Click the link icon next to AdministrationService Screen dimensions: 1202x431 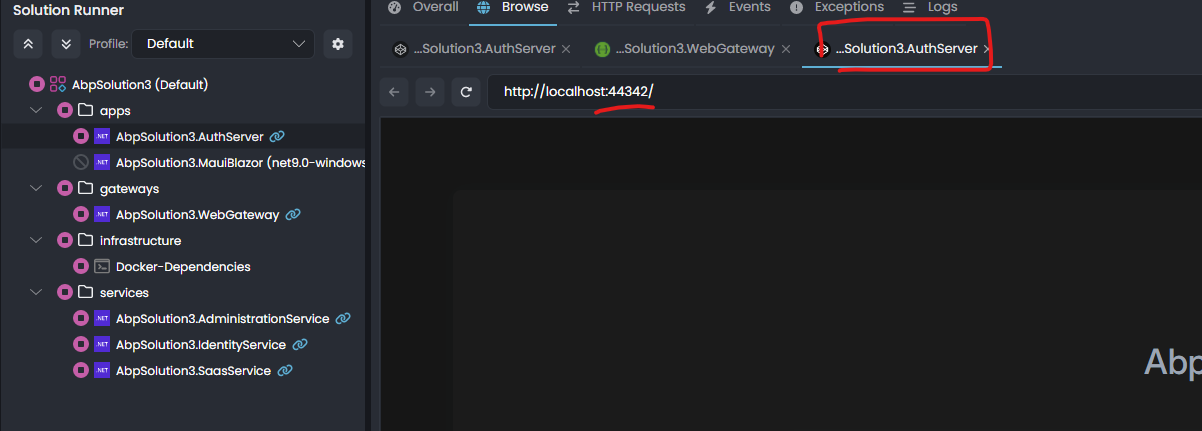tap(343, 318)
